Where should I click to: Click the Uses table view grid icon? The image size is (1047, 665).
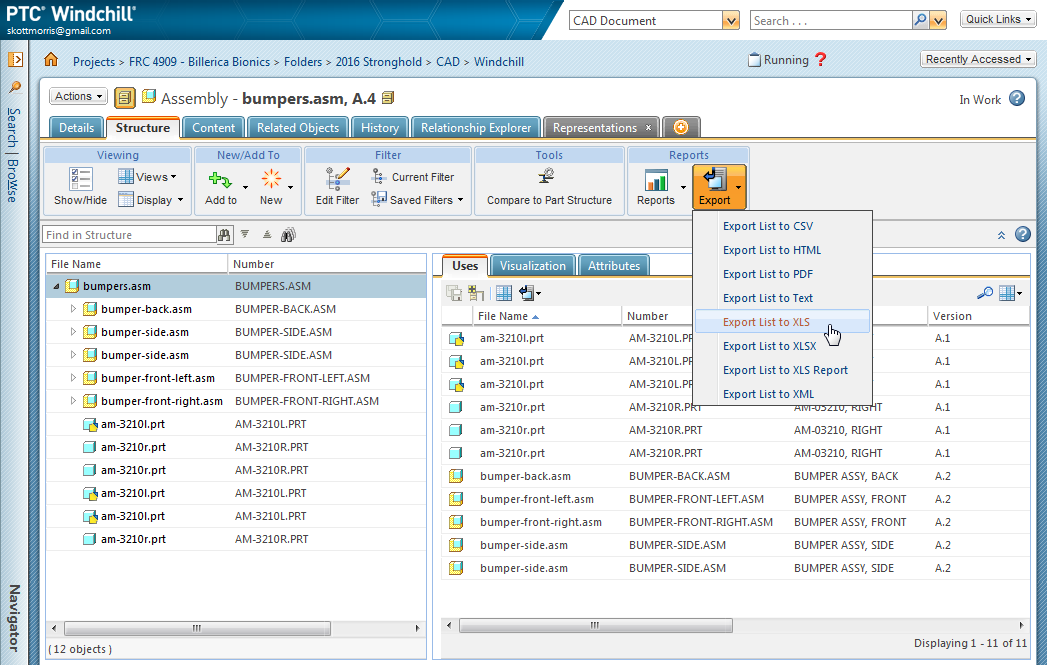[x=504, y=292]
